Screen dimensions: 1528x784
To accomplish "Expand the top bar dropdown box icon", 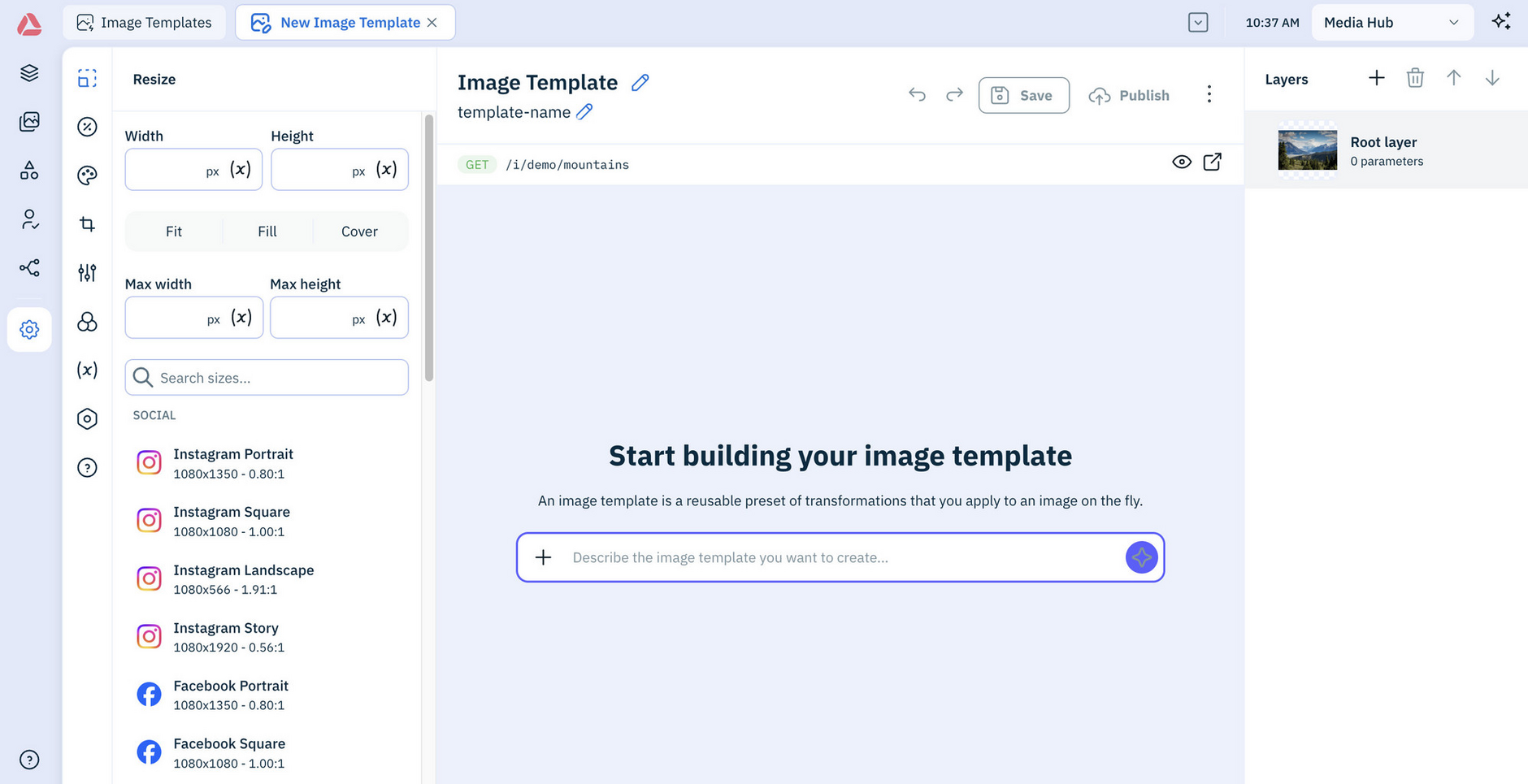I will click(x=1198, y=23).
